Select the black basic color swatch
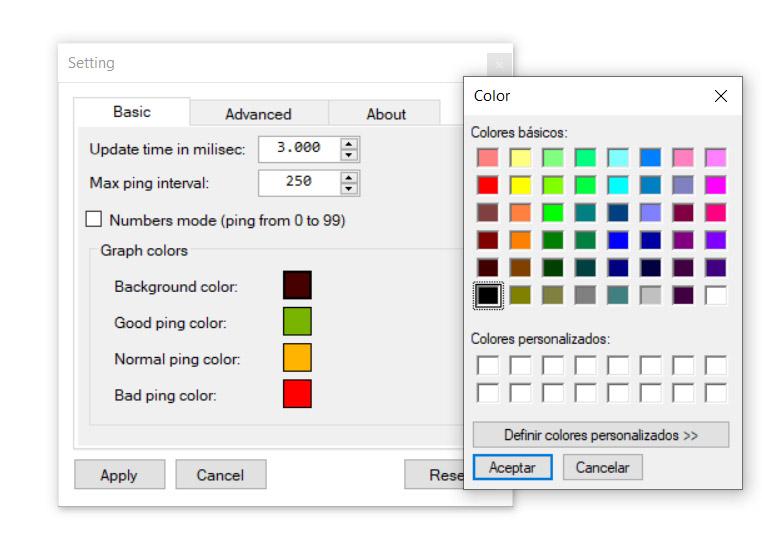The image size is (762, 534). [488, 295]
